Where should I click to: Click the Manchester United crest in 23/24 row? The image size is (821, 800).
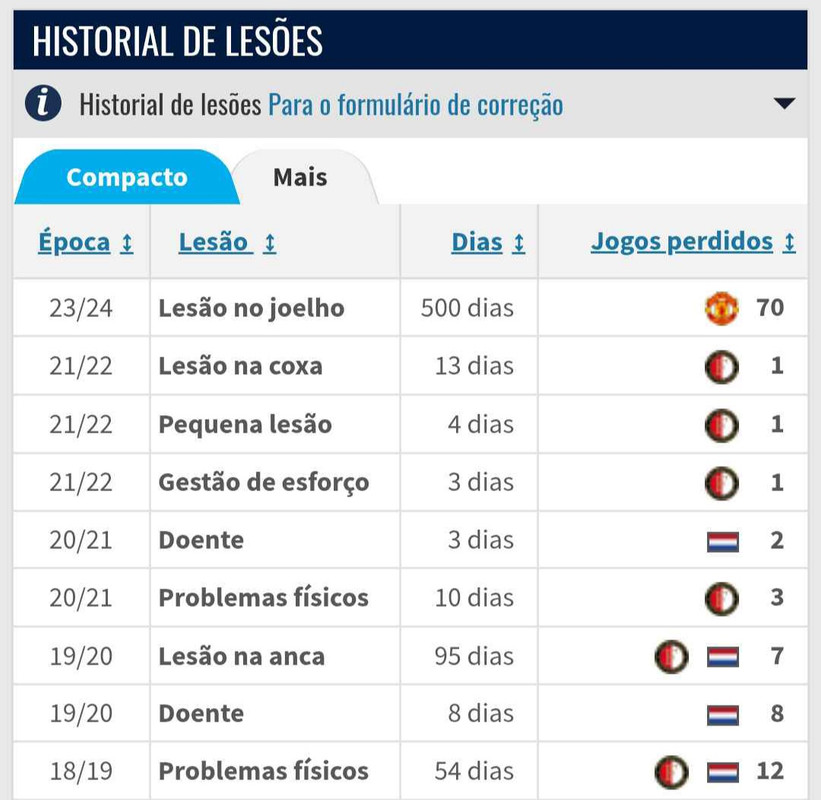click(722, 308)
